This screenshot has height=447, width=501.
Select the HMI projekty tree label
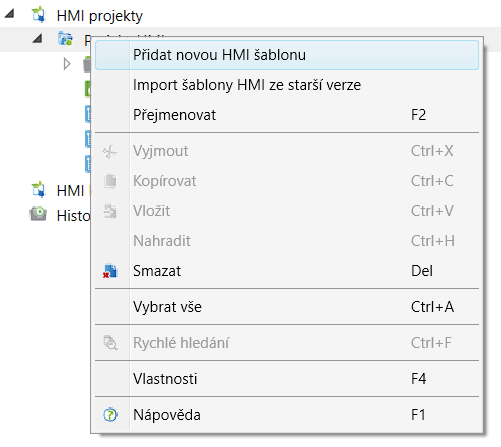pos(100,16)
